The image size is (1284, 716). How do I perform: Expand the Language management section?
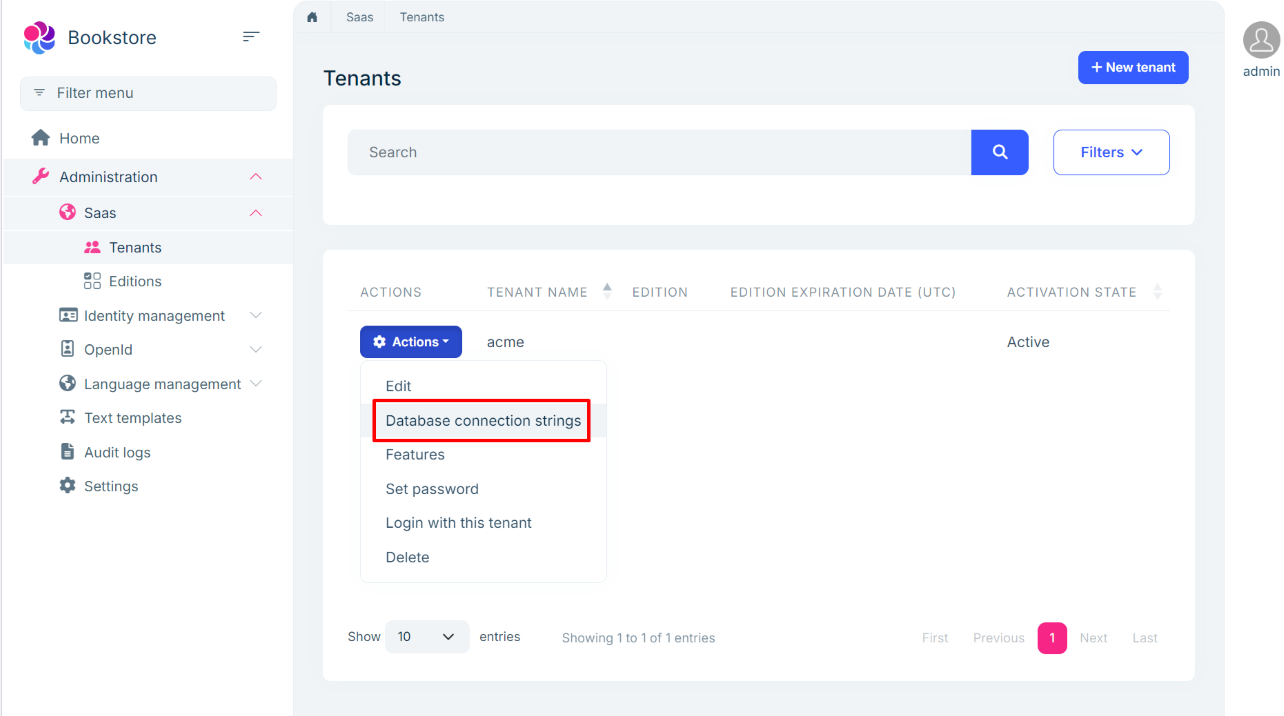[x=256, y=383]
